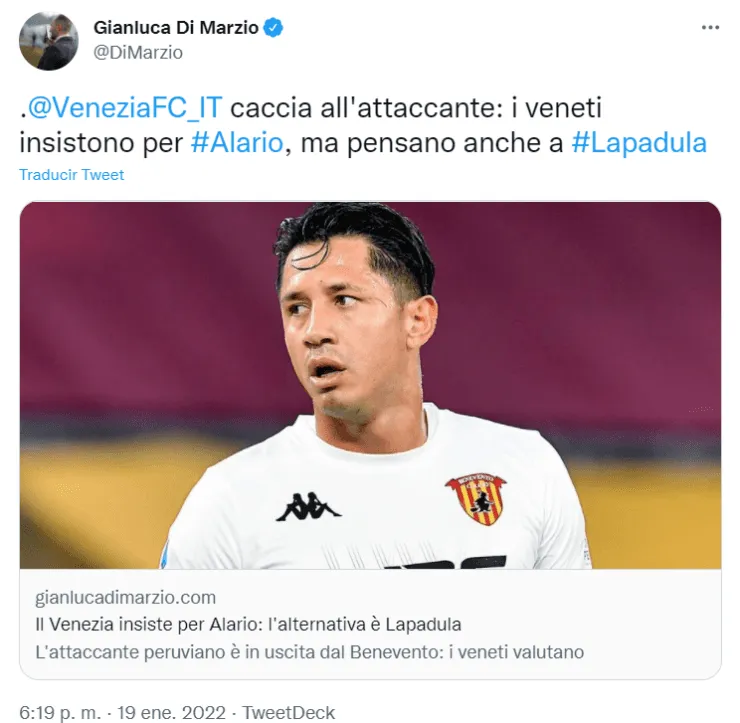Screen dimensions: 740x723
Task: Click the gianlucadimarzio.com domain label
Action: pyautogui.click(x=126, y=597)
